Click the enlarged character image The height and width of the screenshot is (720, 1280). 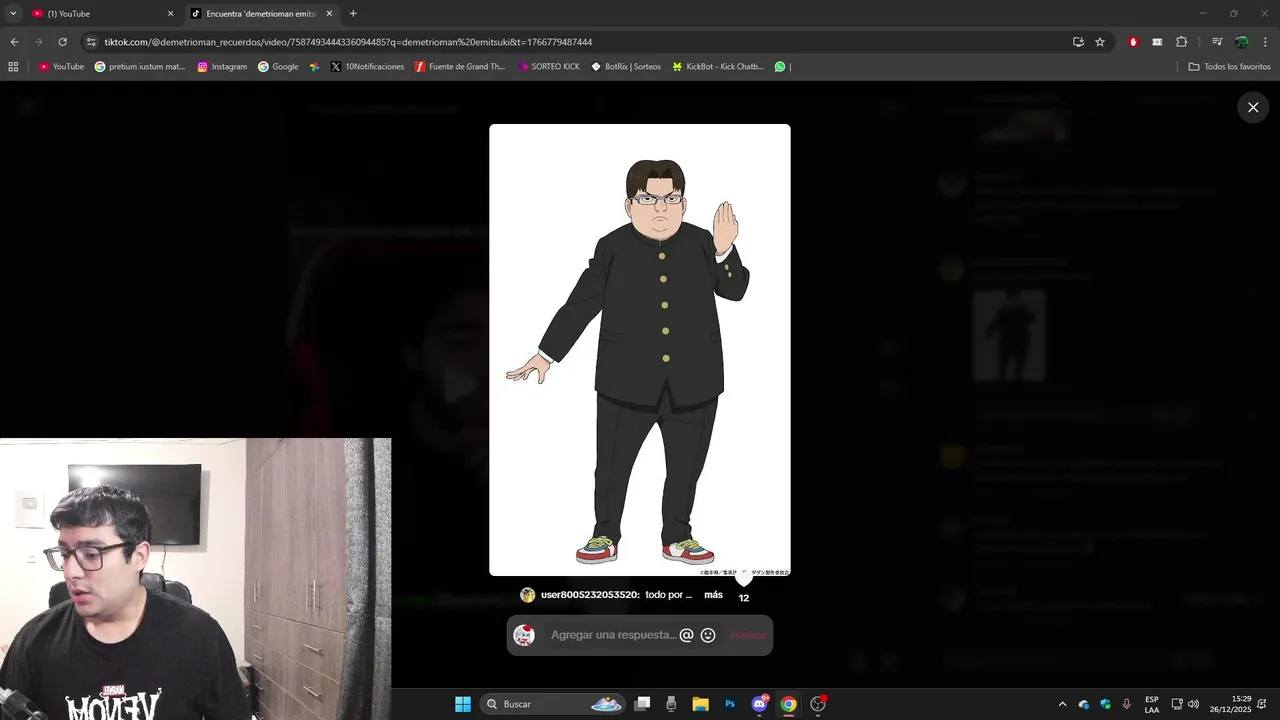(x=640, y=350)
